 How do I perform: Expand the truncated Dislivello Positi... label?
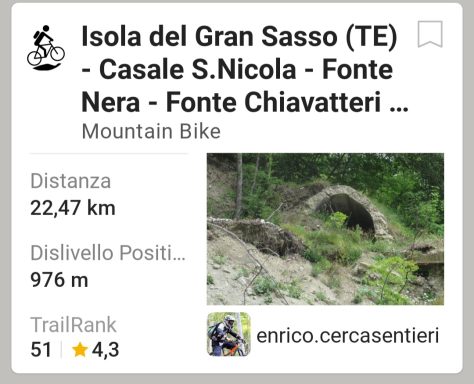108,253
